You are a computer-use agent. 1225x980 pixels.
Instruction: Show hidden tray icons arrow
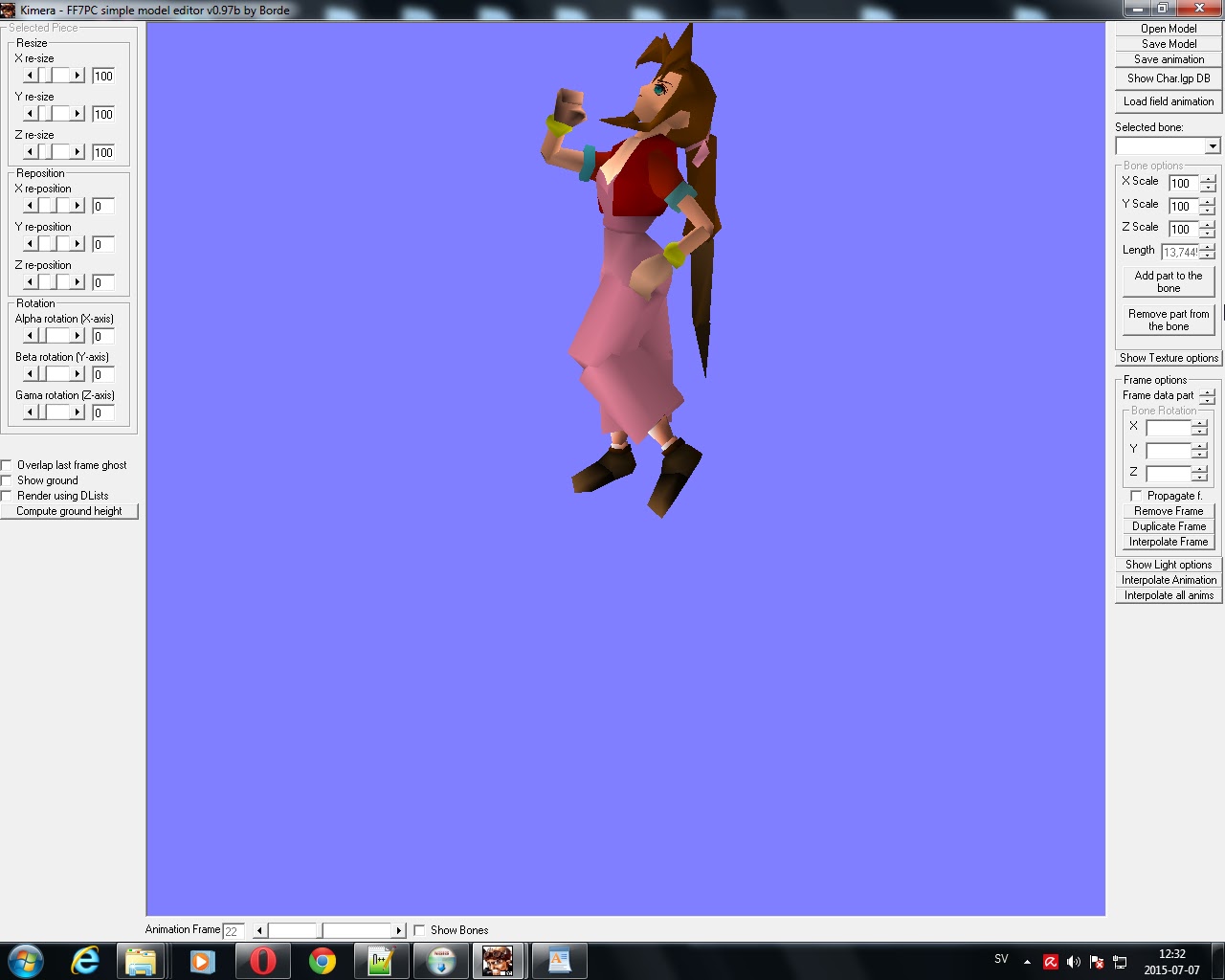tap(1027, 962)
